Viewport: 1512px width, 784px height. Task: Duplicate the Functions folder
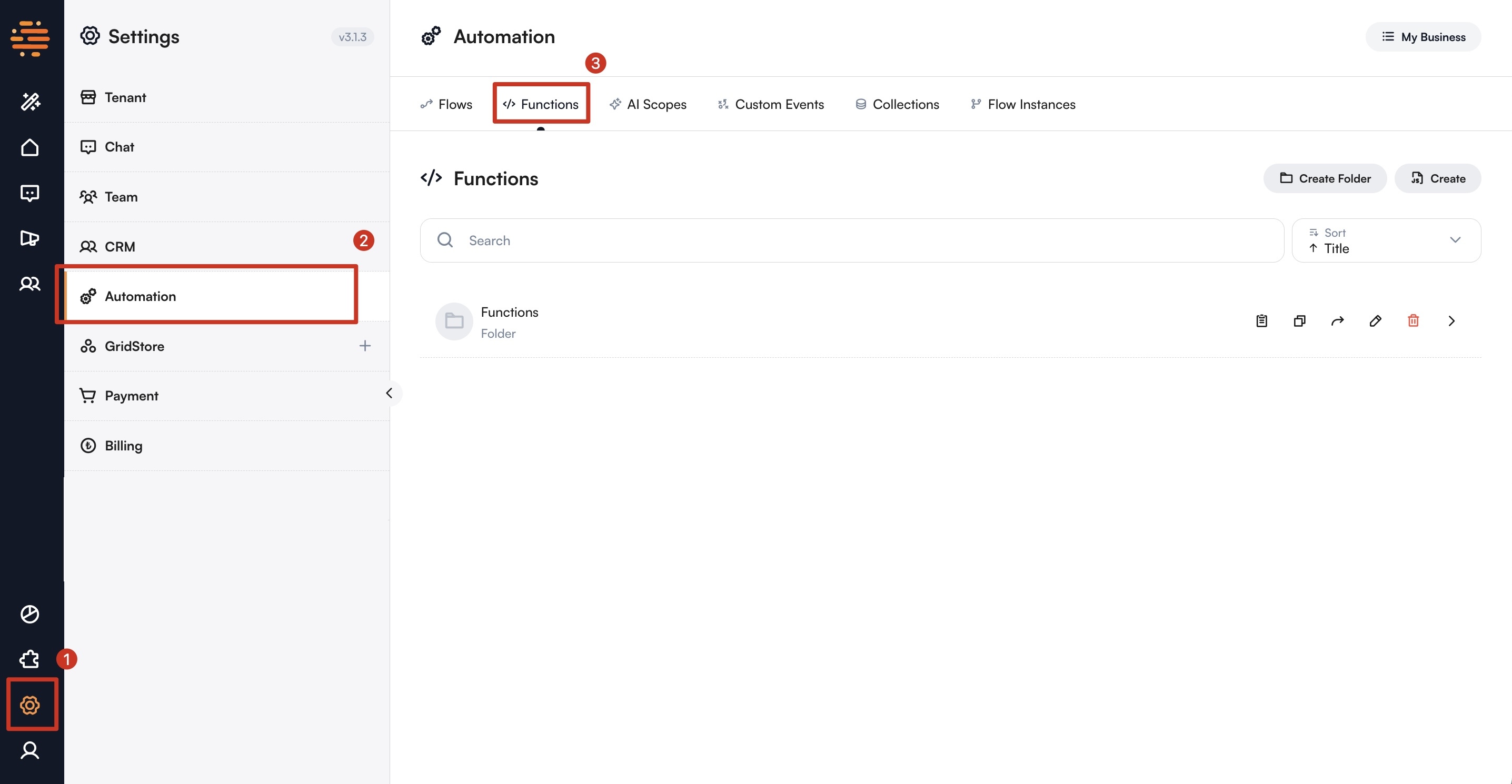pos(1299,321)
